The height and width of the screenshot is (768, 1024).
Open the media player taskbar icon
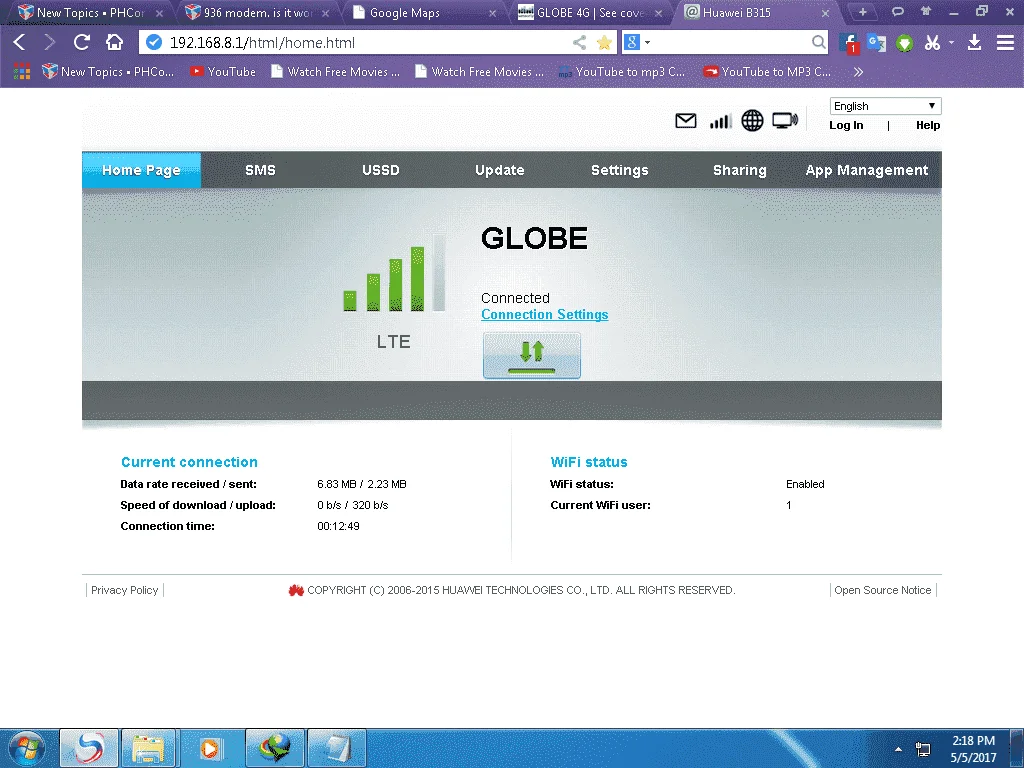[210, 748]
